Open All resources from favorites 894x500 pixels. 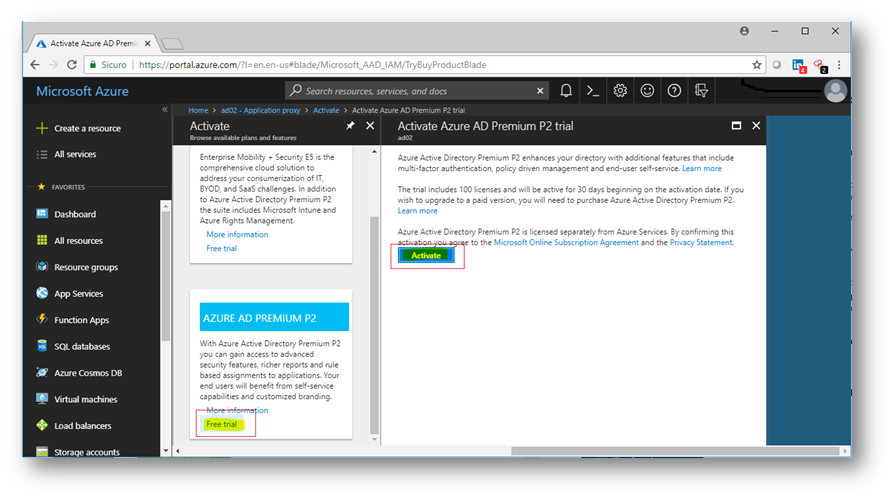[78, 241]
